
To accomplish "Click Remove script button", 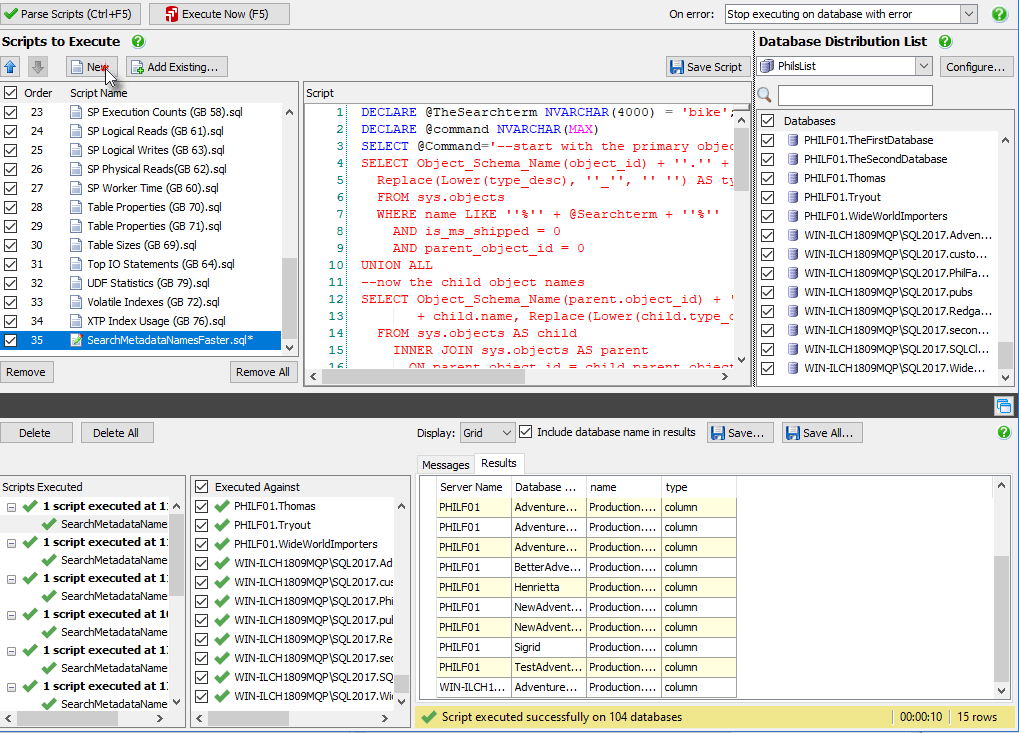I will [x=26, y=372].
